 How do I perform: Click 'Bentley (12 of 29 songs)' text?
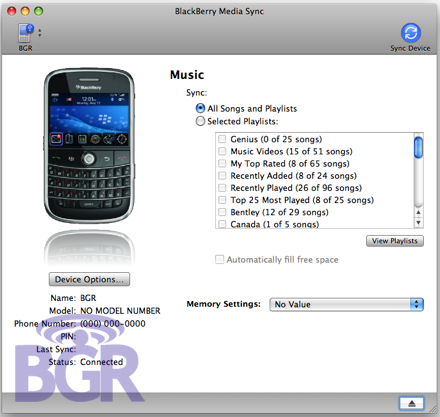pos(279,212)
